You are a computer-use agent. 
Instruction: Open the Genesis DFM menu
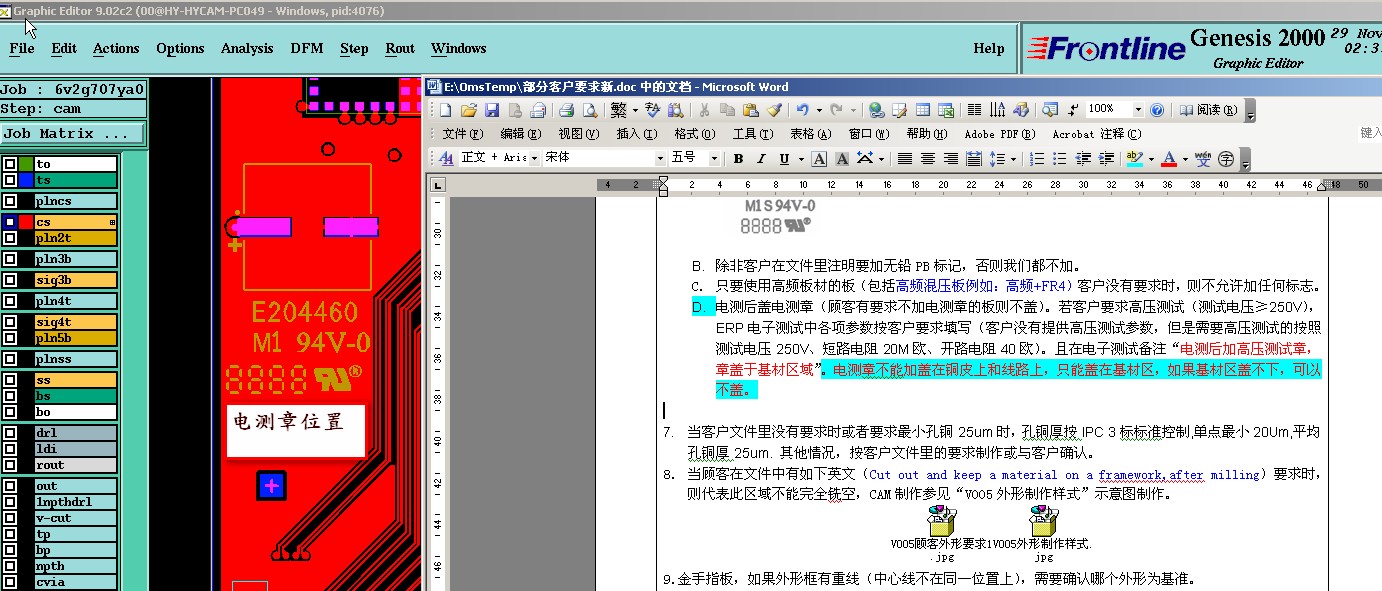(x=307, y=48)
